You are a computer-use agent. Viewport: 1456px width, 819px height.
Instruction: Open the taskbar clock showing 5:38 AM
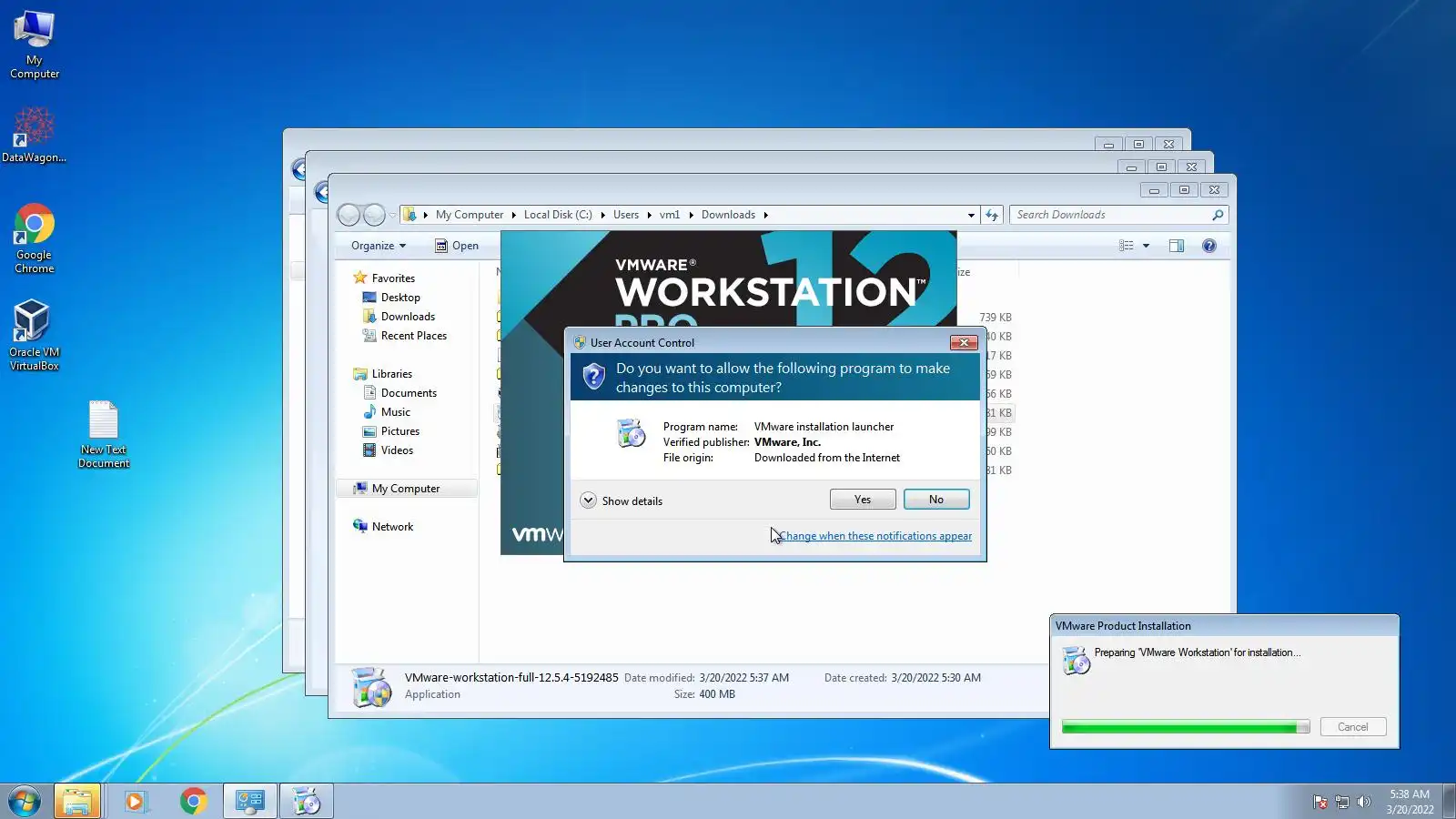1410,802
